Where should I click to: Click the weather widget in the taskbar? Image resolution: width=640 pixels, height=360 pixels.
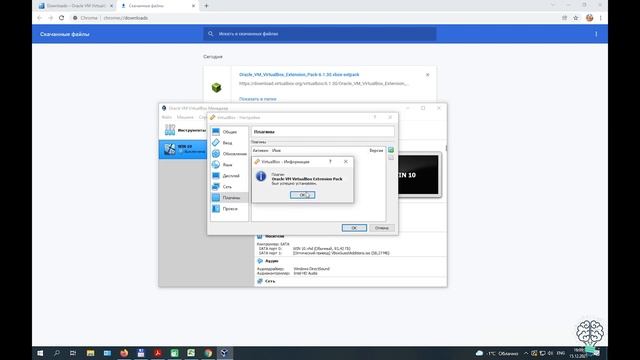497,353
